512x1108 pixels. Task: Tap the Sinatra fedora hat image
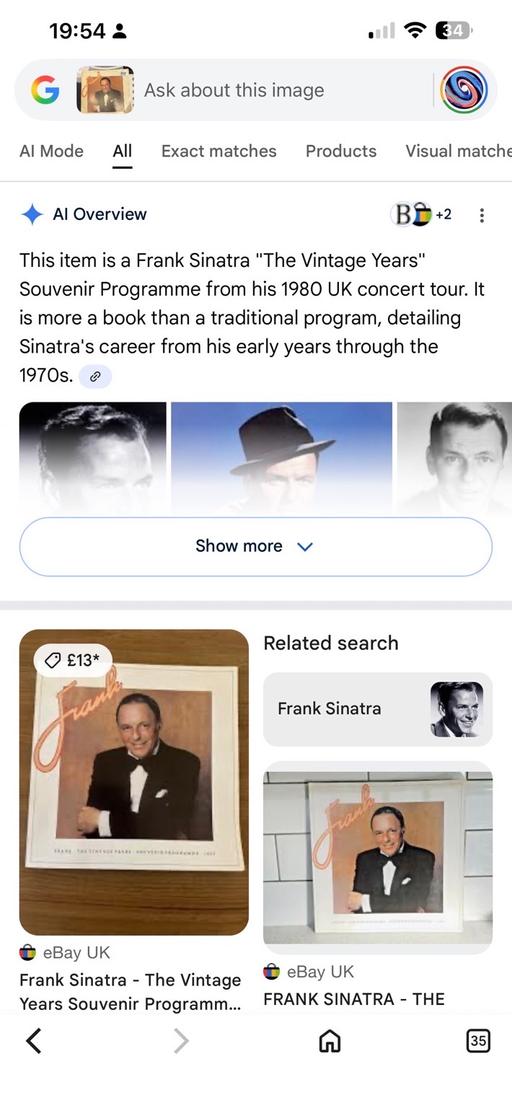tap(281, 456)
